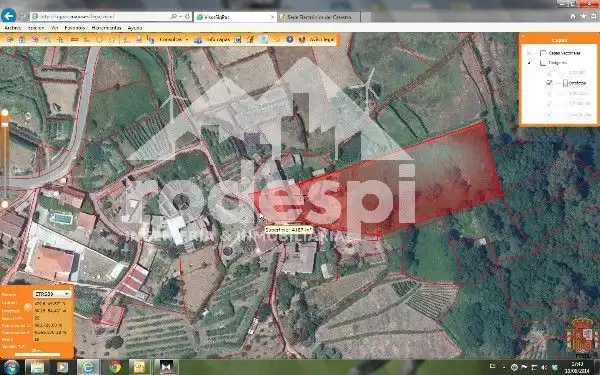Viewport: 600px width, 375px height.
Task: Toggle the Capas vectoriales checkbox
Action: [543, 53]
